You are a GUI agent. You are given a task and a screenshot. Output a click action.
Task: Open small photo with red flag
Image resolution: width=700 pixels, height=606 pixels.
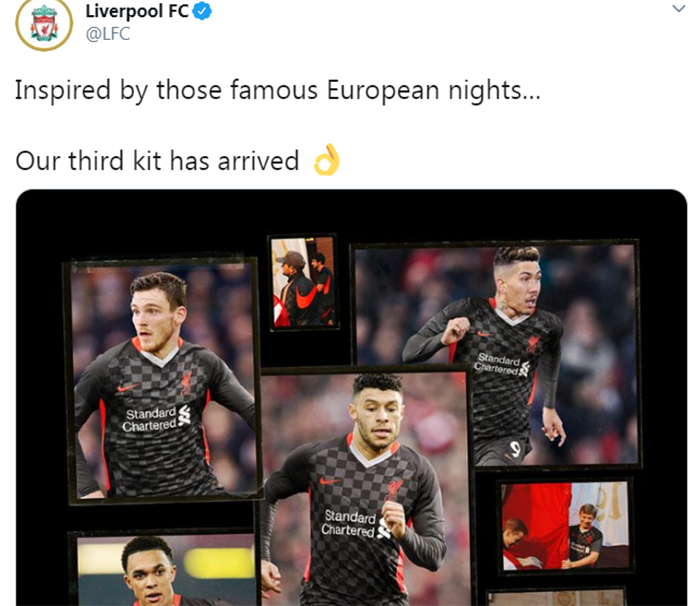click(565, 526)
